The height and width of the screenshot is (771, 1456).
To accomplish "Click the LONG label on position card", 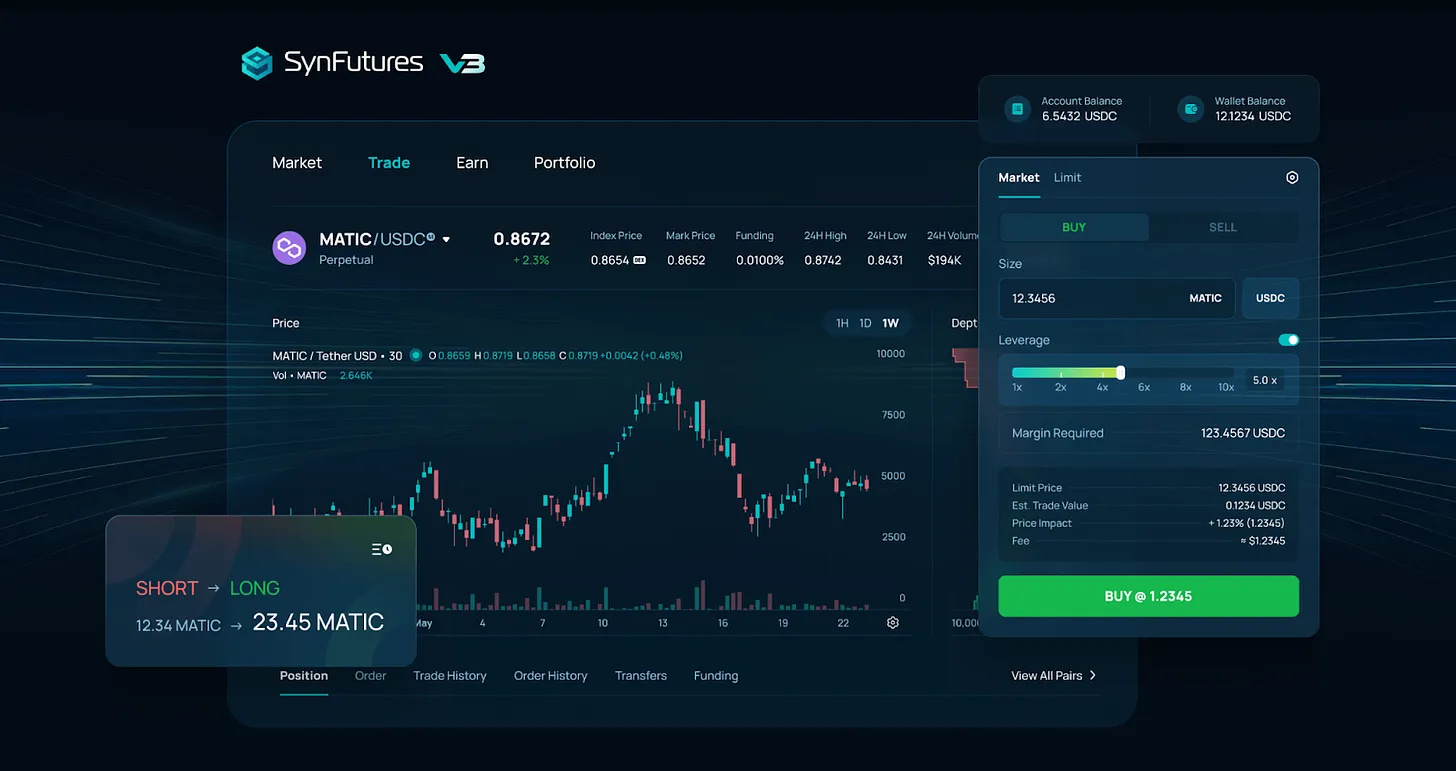I will 255,588.
